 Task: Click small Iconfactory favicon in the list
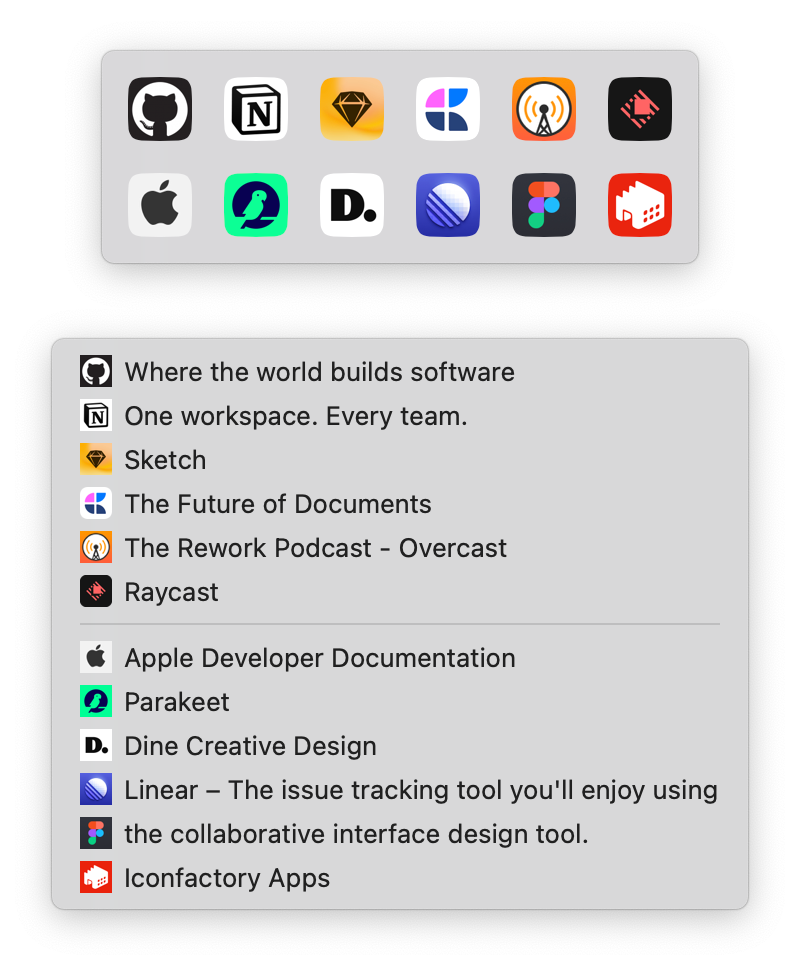tap(96, 877)
